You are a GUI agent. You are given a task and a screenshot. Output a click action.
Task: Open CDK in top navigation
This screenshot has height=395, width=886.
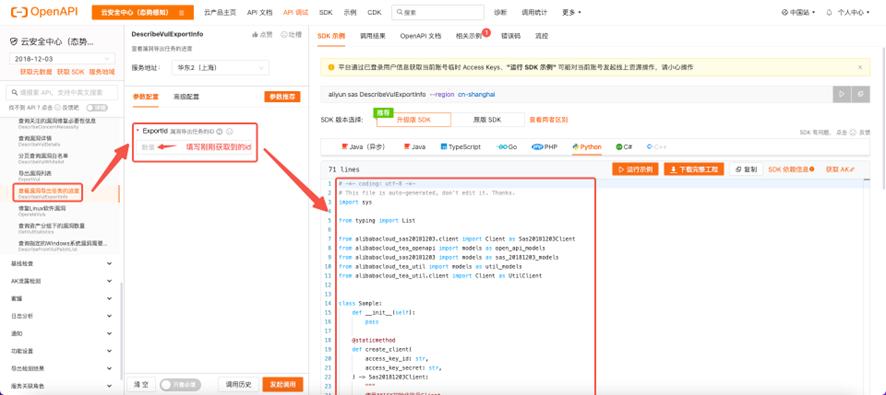click(374, 12)
